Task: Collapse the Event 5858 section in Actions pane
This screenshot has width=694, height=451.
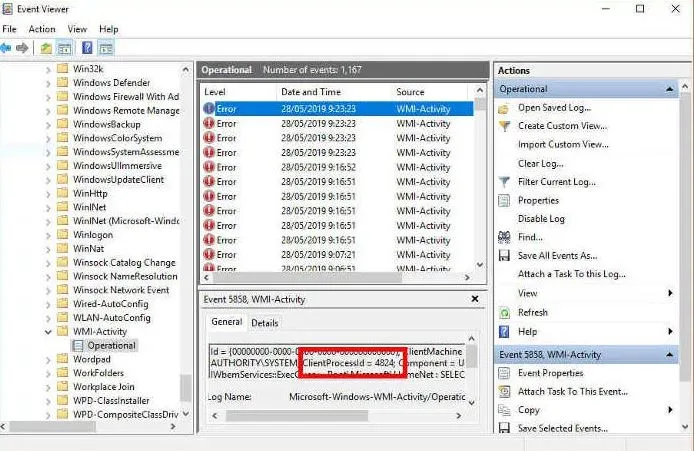Action: point(670,355)
